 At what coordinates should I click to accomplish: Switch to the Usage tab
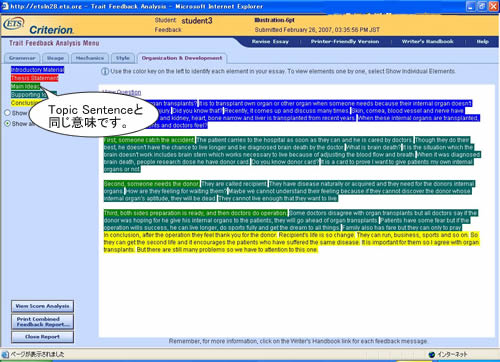coord(55,58)
